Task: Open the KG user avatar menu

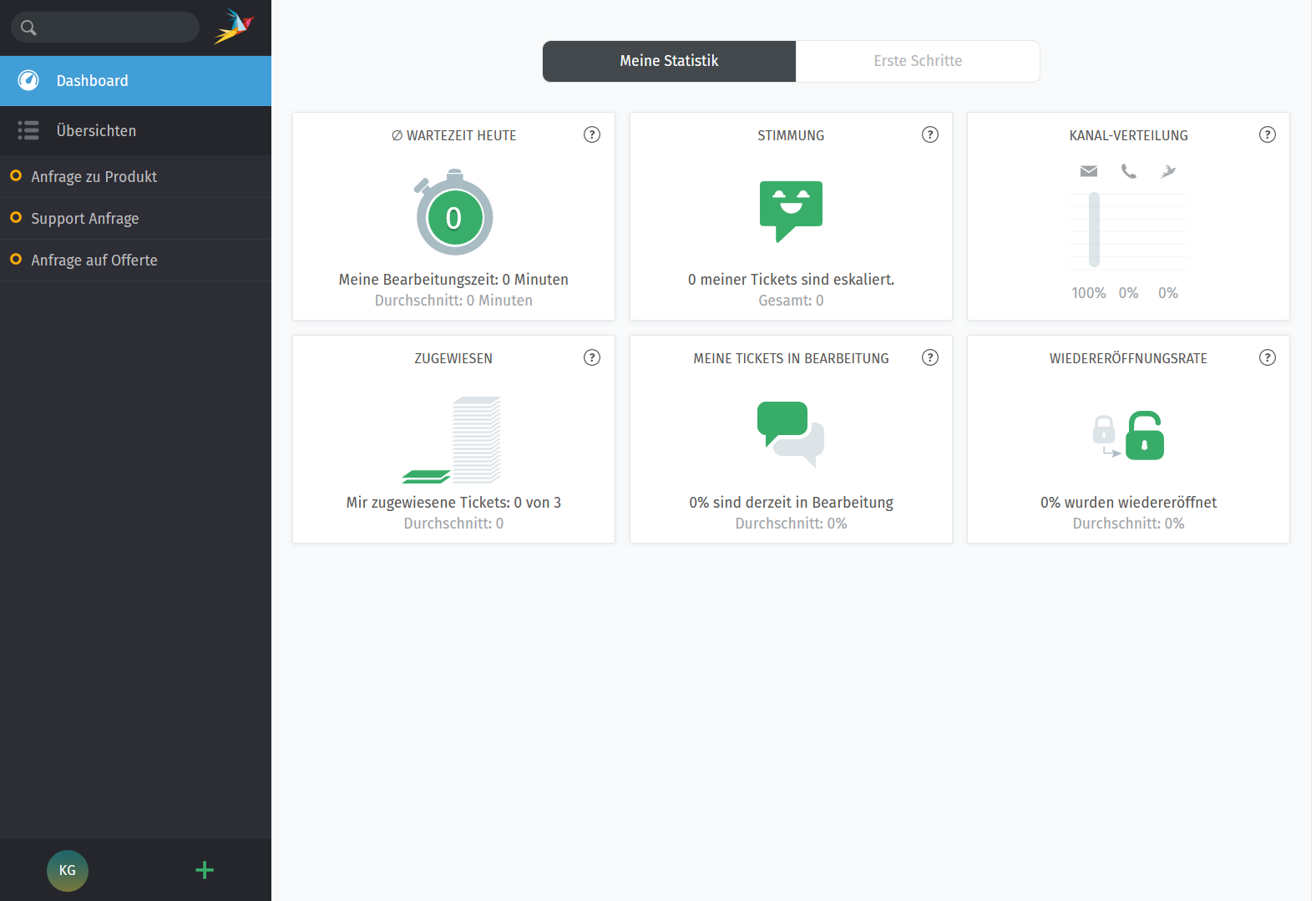Action: [x=68, y=870]
